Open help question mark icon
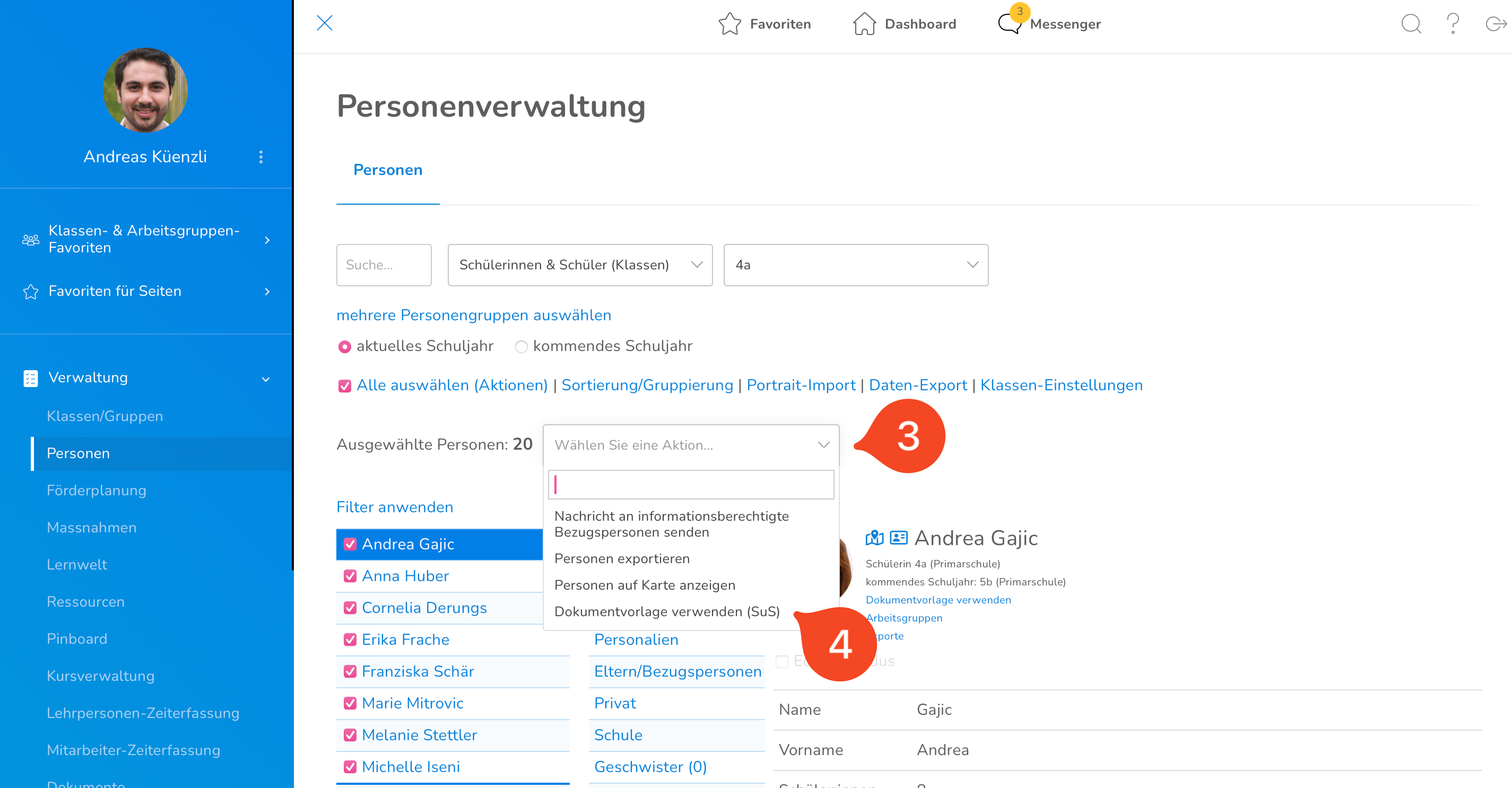Screen dimensions: 1512x788 [1453, 24]
